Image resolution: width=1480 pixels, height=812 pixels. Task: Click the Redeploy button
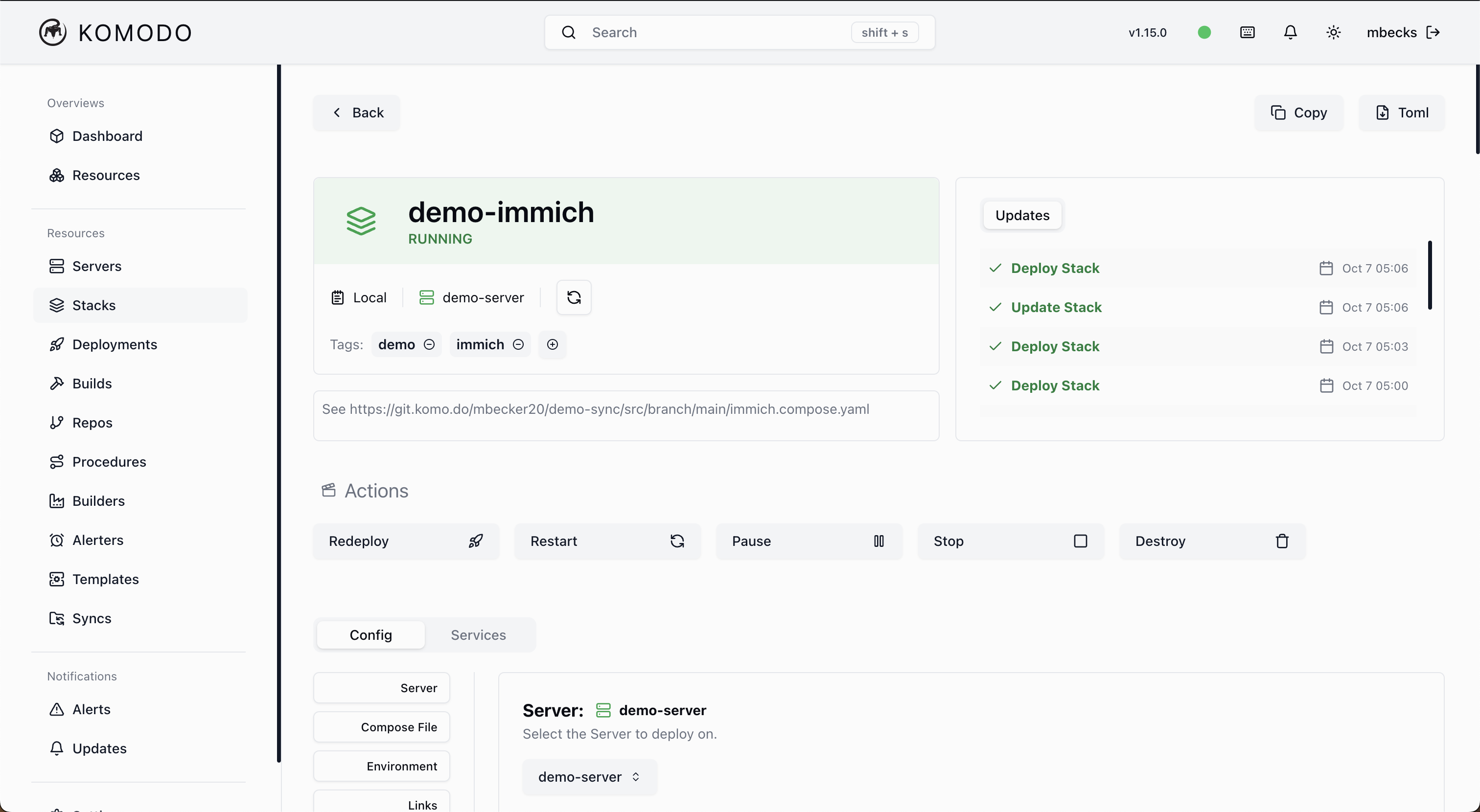pos(406,541)
